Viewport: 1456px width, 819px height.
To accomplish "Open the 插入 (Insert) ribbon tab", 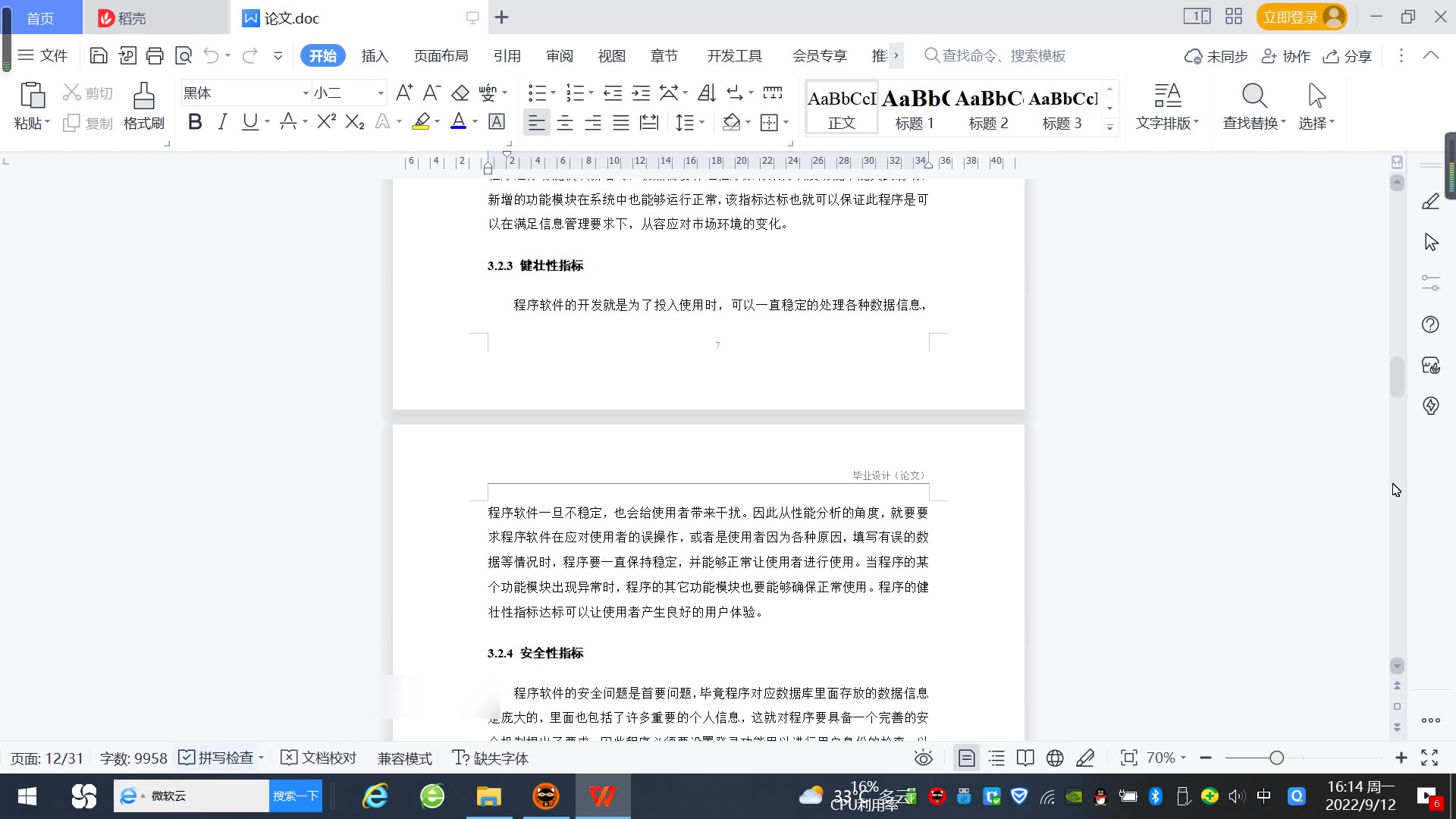I will [375, 55].
